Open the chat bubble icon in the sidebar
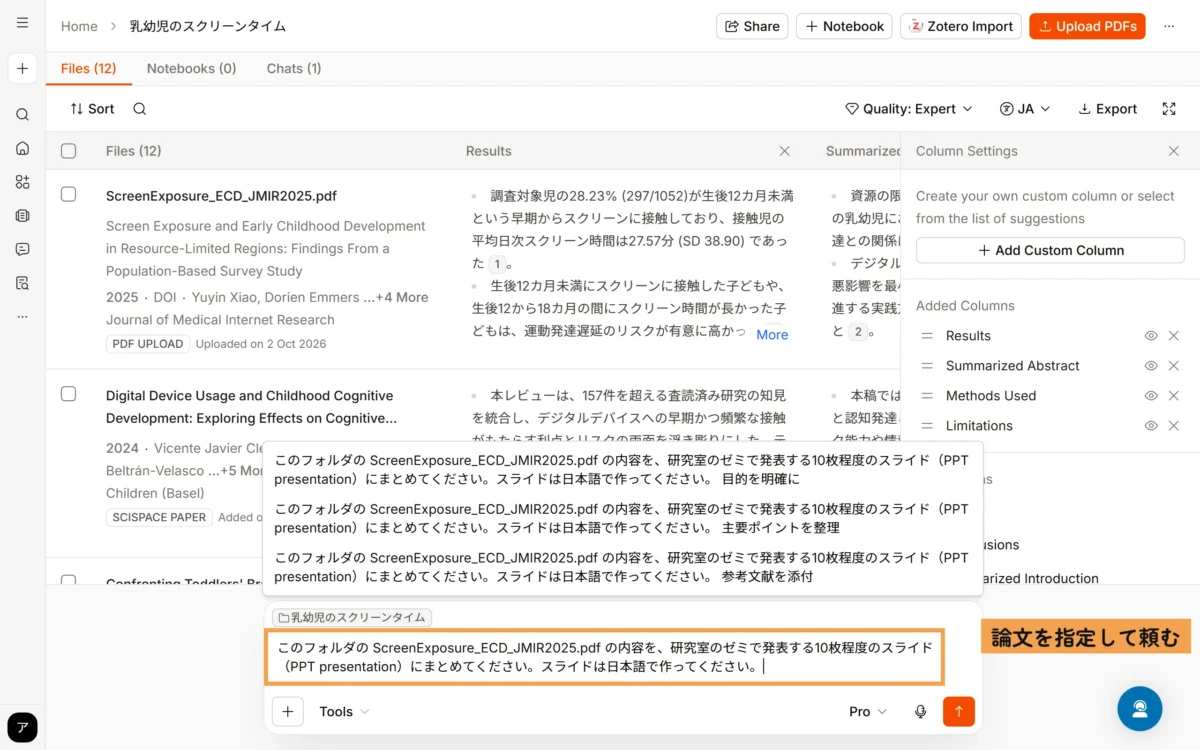 click(22, 249)
